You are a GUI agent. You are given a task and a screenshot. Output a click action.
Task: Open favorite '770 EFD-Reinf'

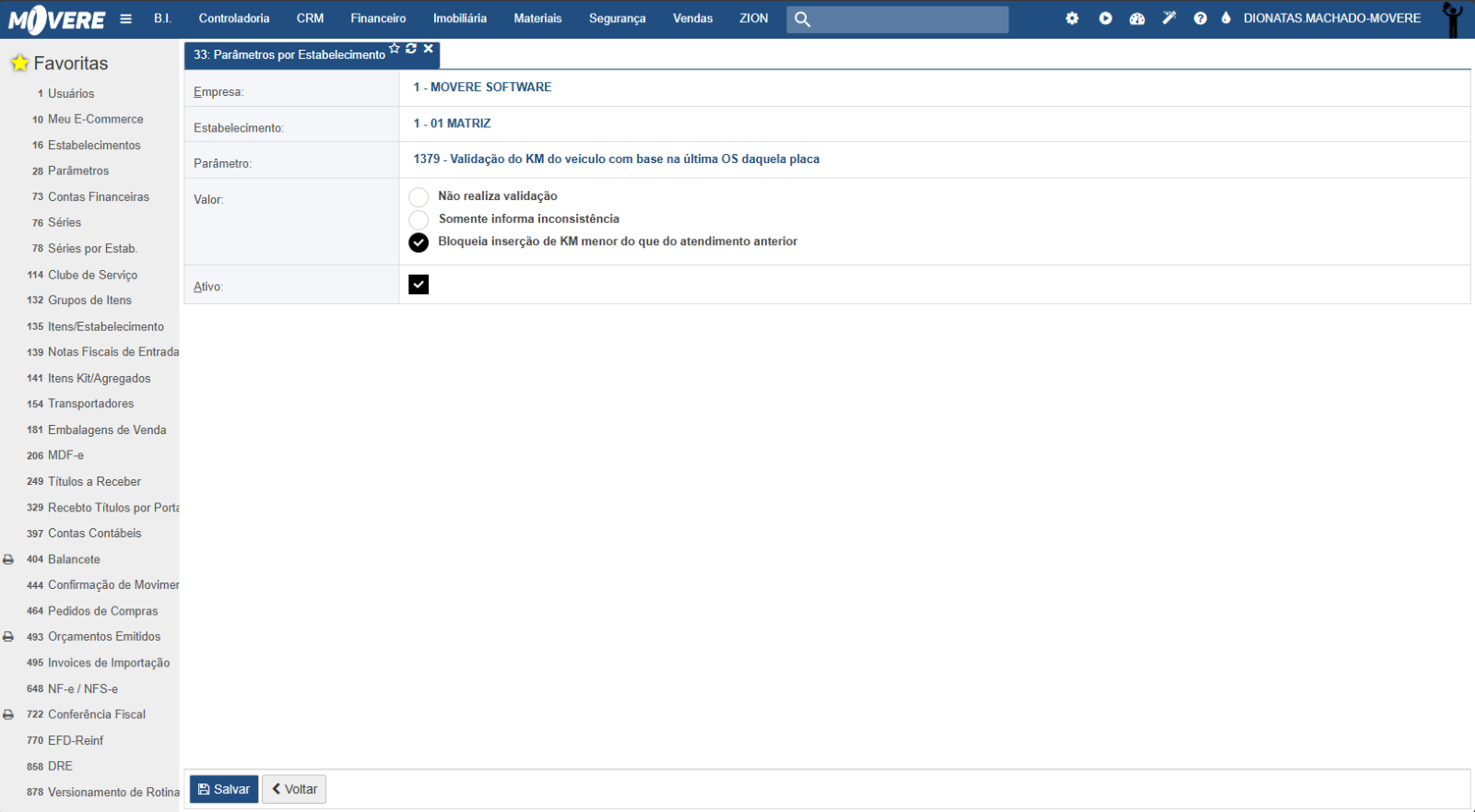pyautogui.click(x=65, y=740)
